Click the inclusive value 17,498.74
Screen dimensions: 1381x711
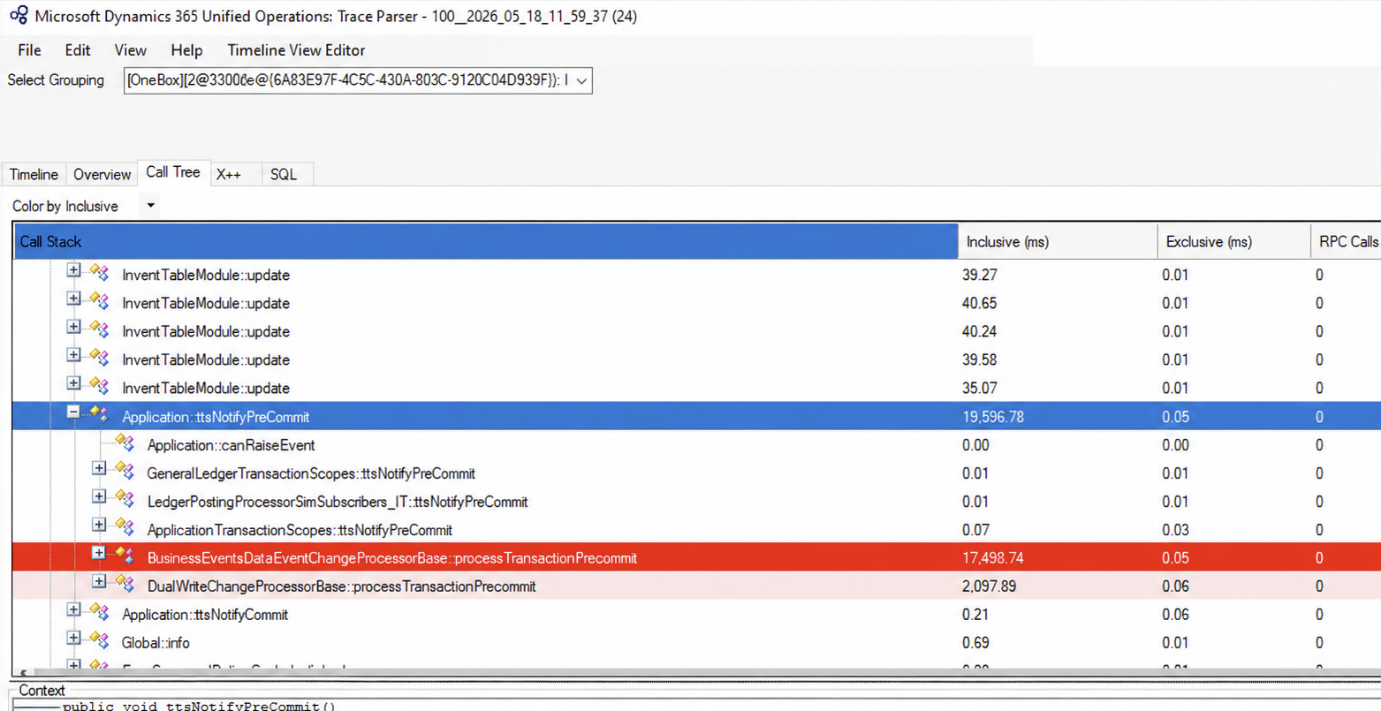tap(993, 558)
